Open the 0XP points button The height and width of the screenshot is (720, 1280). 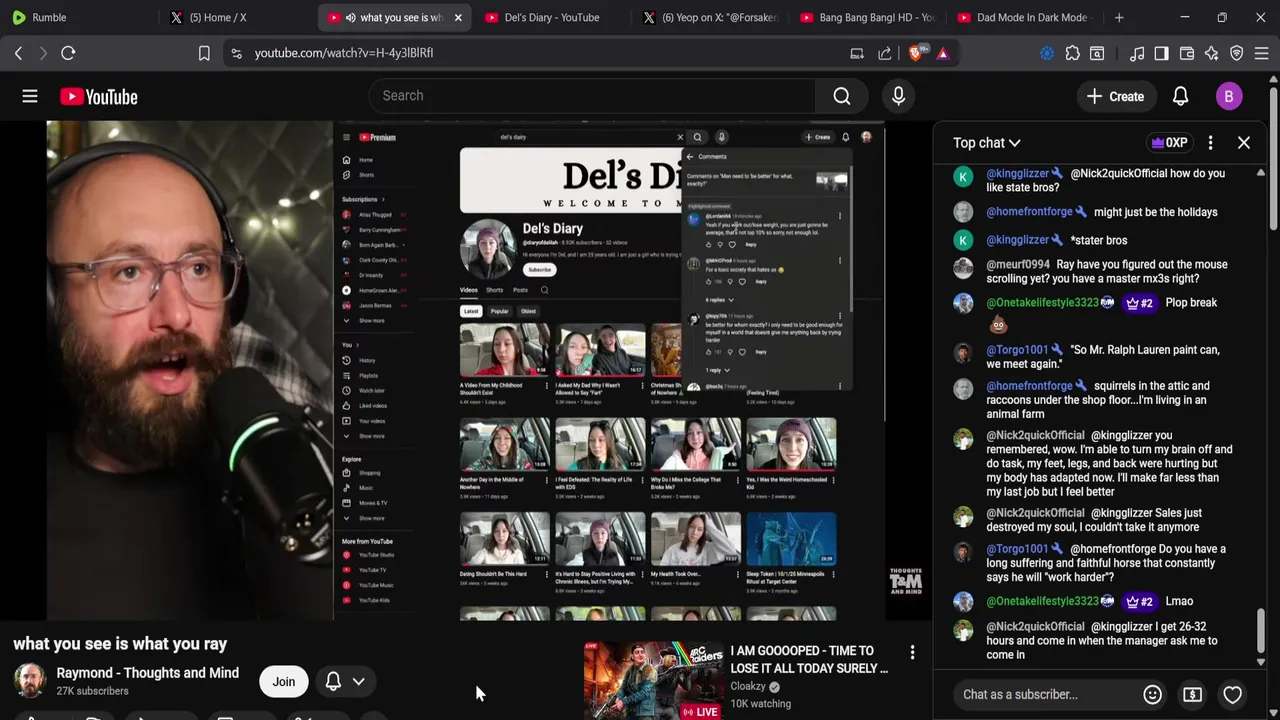1169,143
